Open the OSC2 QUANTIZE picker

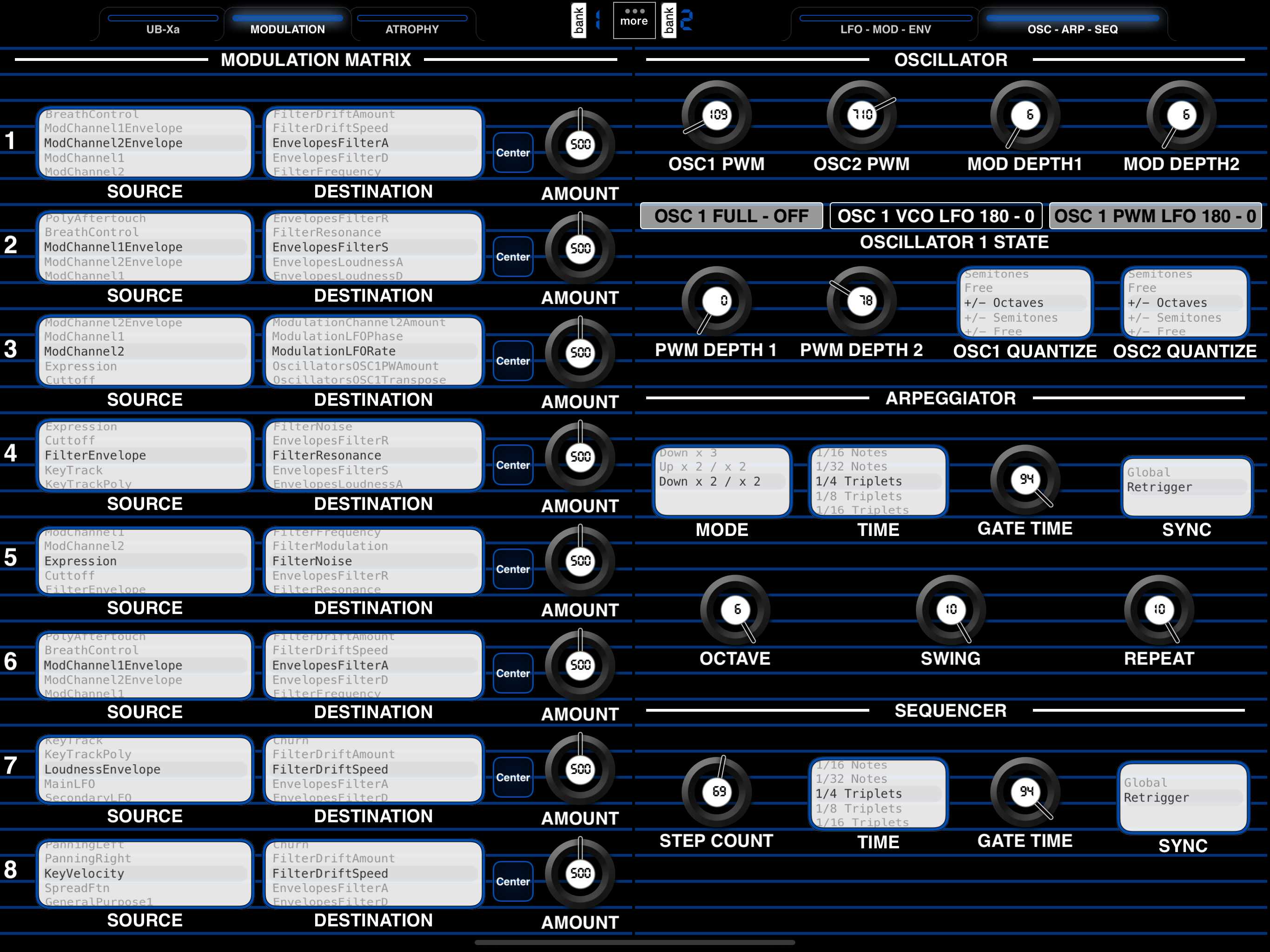[1185, 303]
